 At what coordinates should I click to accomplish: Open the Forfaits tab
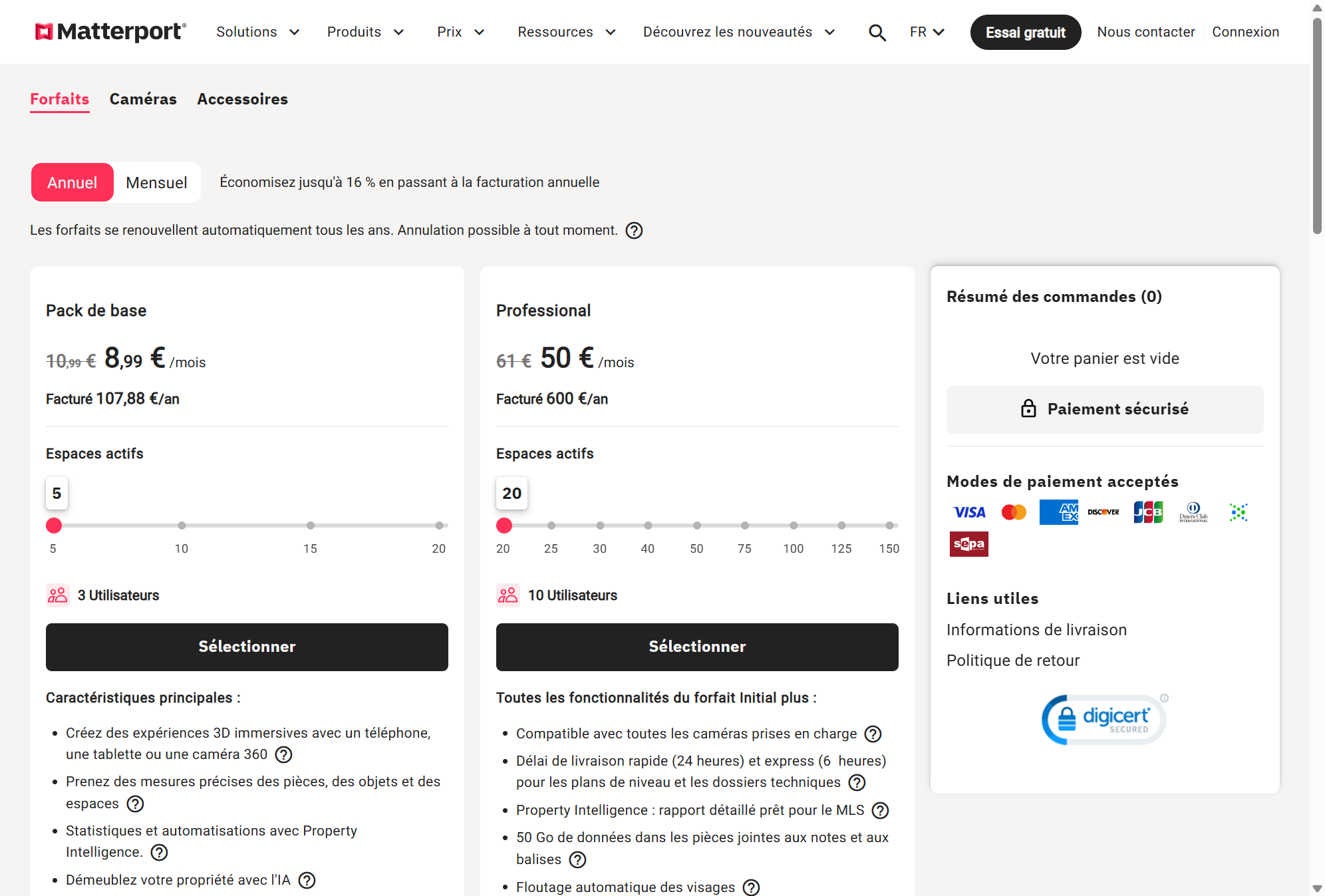pyautogui.click(x=60, y=99)
